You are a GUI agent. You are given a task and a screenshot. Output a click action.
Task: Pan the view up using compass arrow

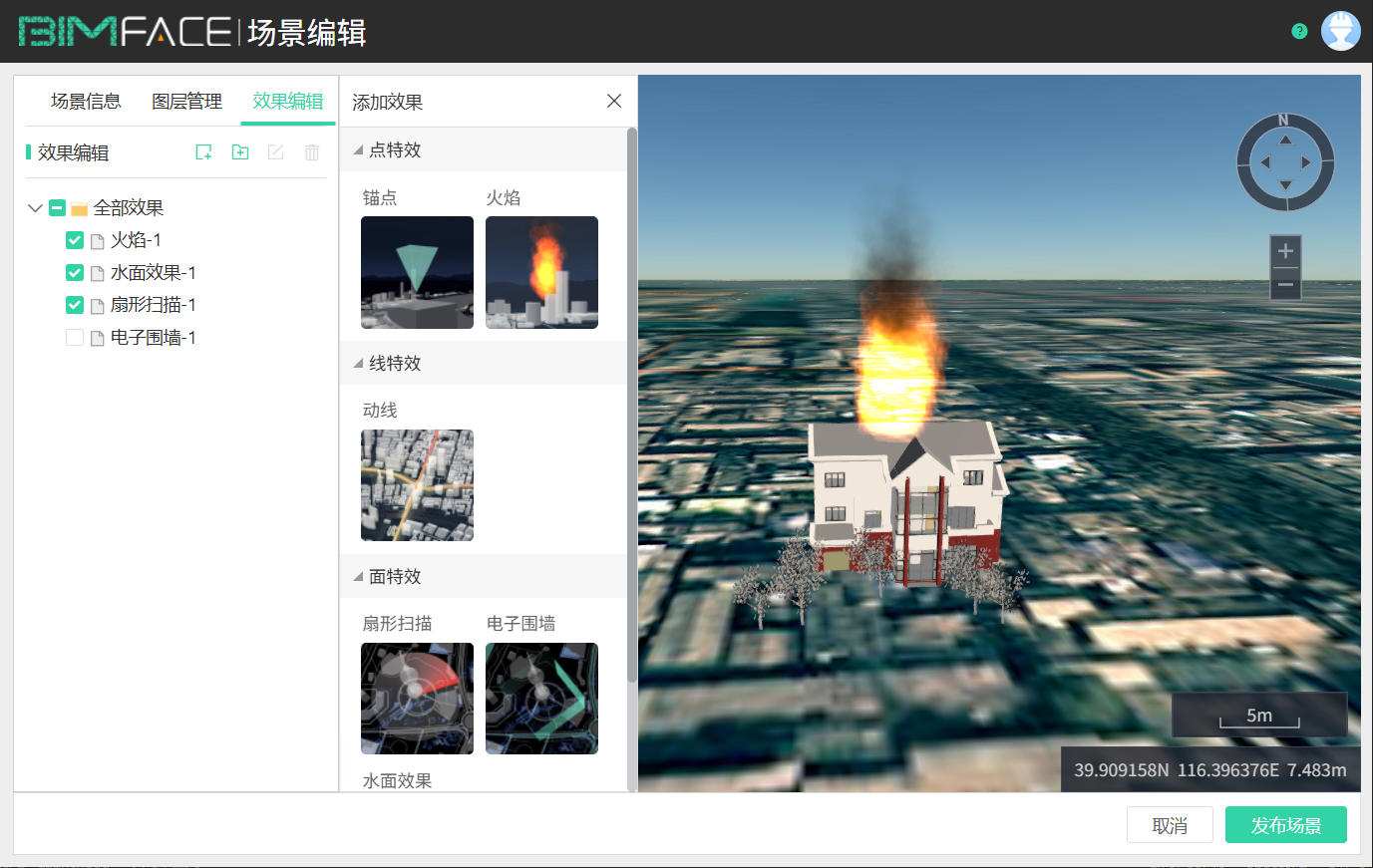[x=1285, y=141]
